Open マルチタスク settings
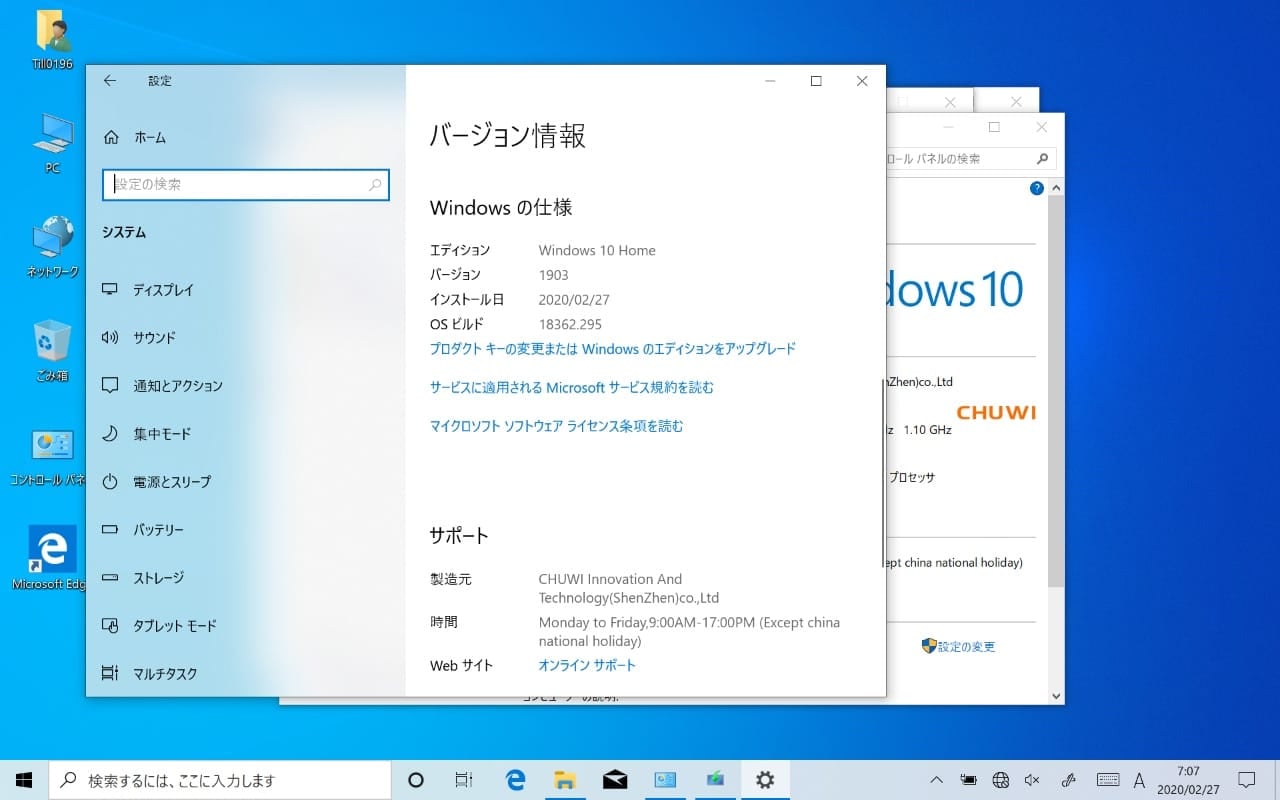 pos(165,674)
